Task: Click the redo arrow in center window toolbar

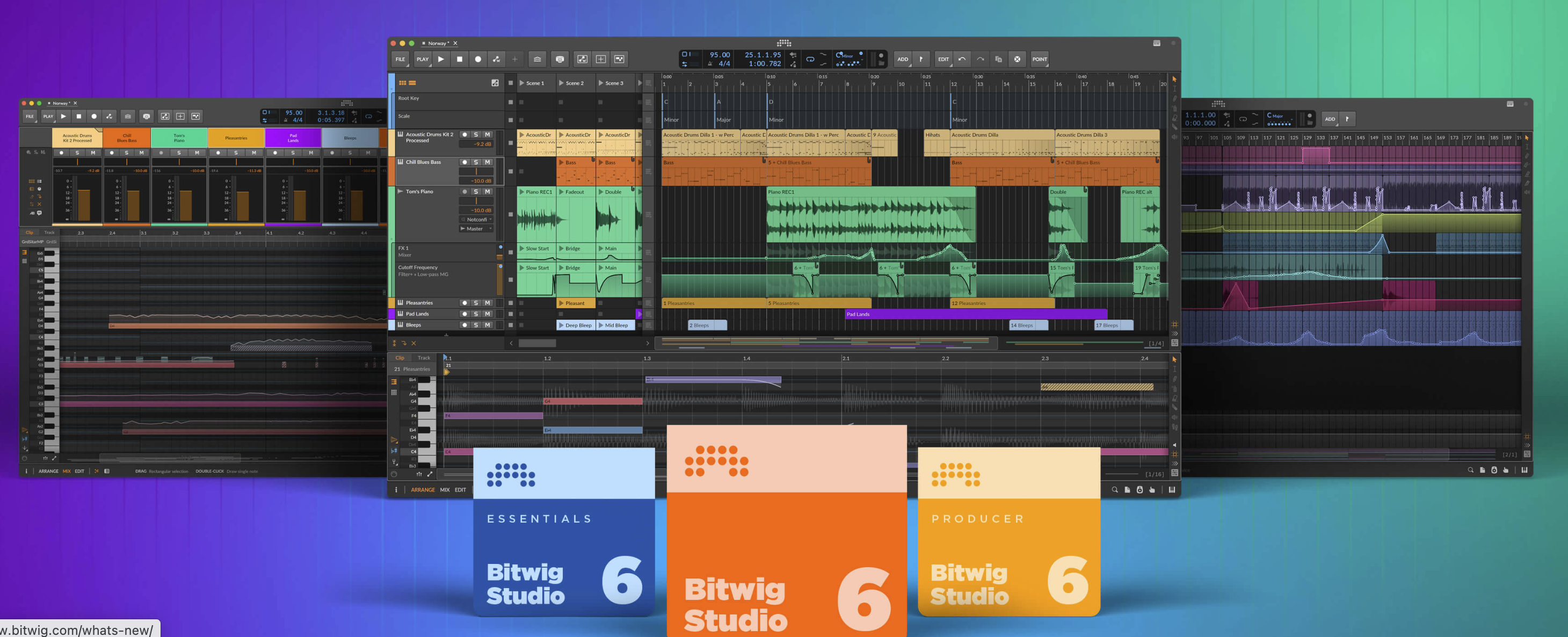Action: [x=980, y=59]
